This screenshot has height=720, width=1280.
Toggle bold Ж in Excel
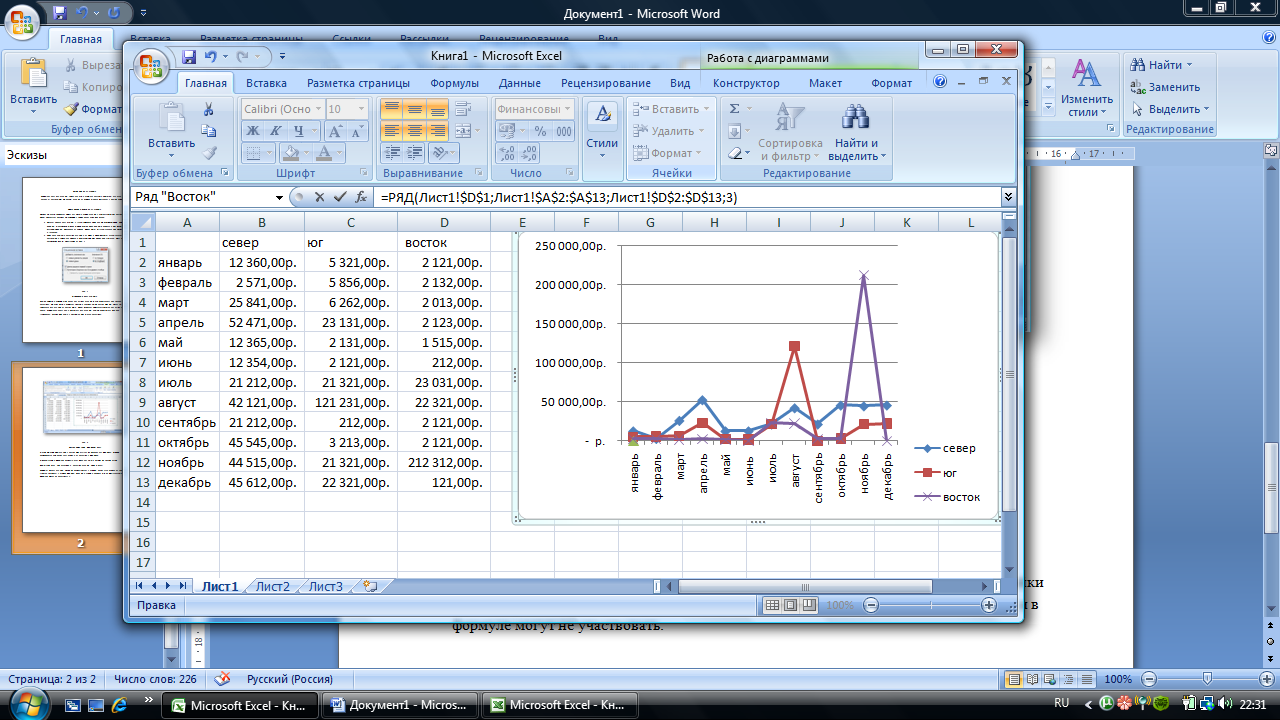coord(252,131)
